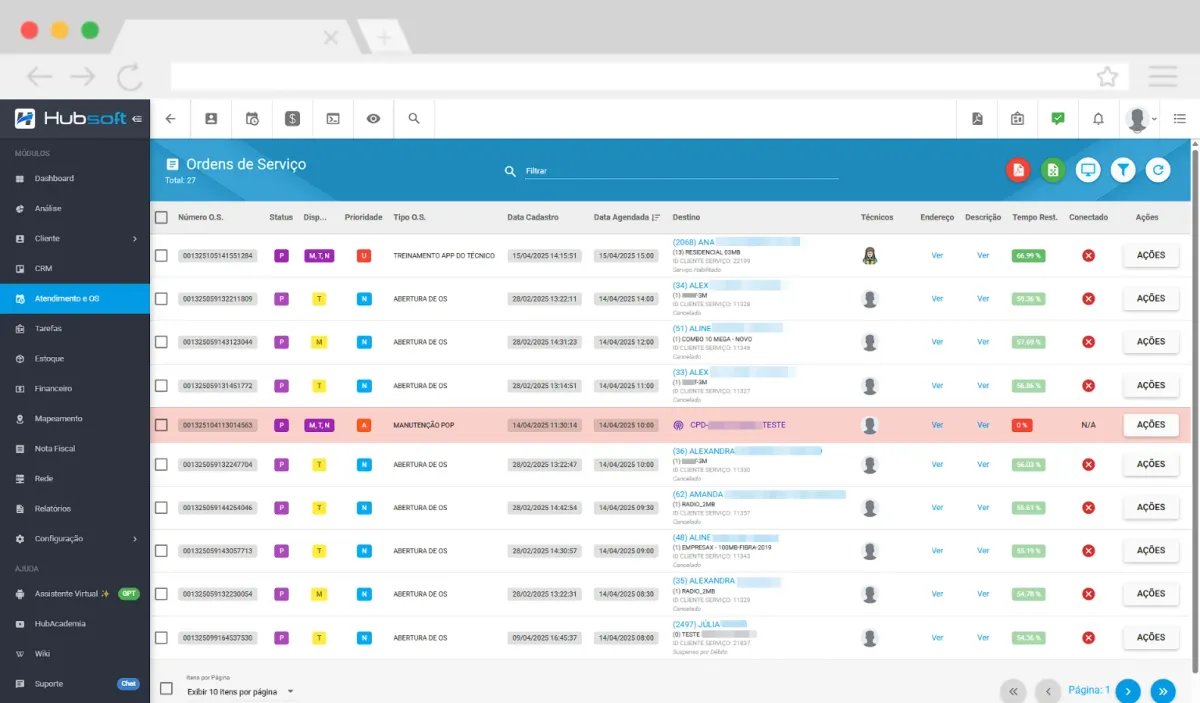1200x703 pixels.
Task: Reload the browser page
Action: pos(130,76)
